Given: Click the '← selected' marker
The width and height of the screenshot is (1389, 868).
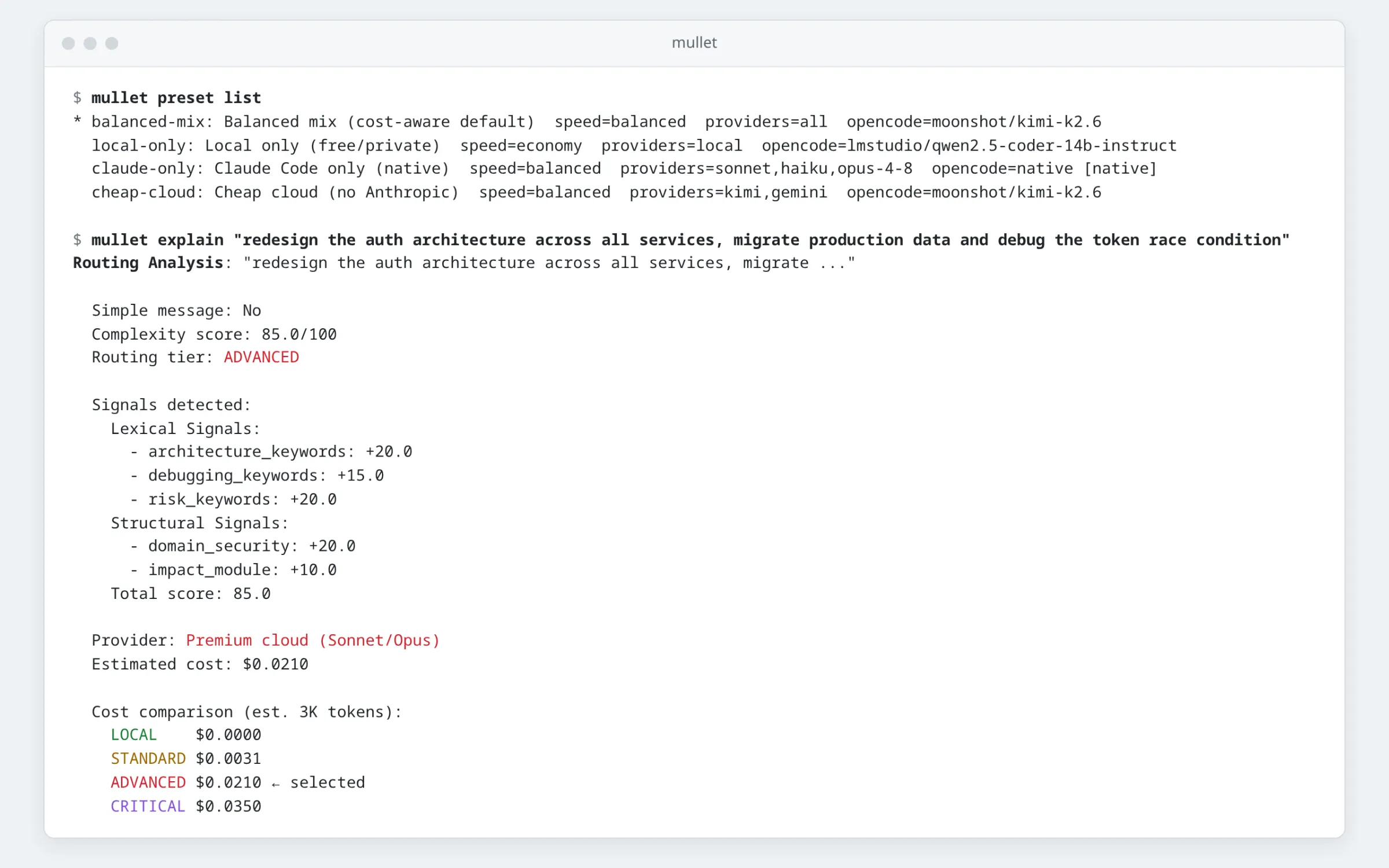Looking at the screenshot, I should [x=318, y=782].
